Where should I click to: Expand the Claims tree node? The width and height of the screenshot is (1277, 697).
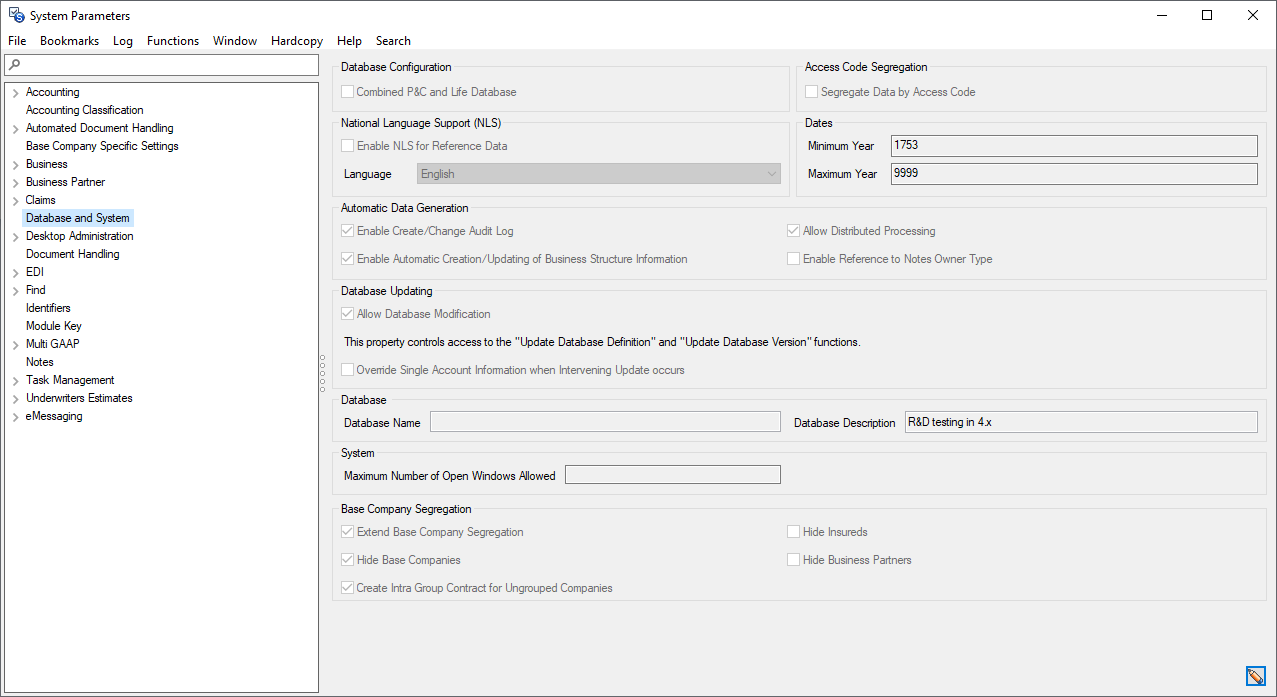(x=13, y=199)
